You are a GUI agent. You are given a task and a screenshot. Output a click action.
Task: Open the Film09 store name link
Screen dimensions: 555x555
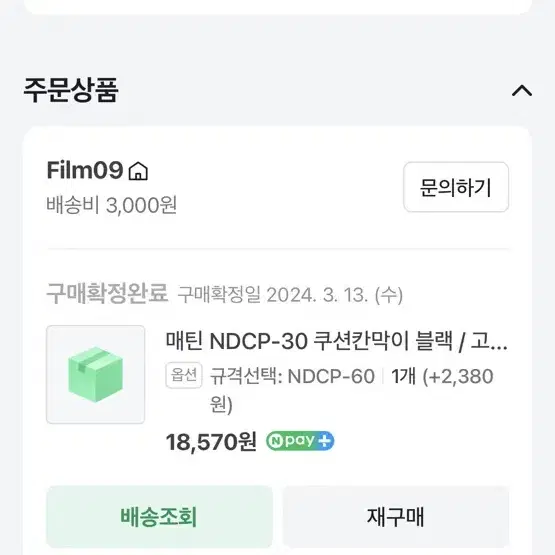85,170
